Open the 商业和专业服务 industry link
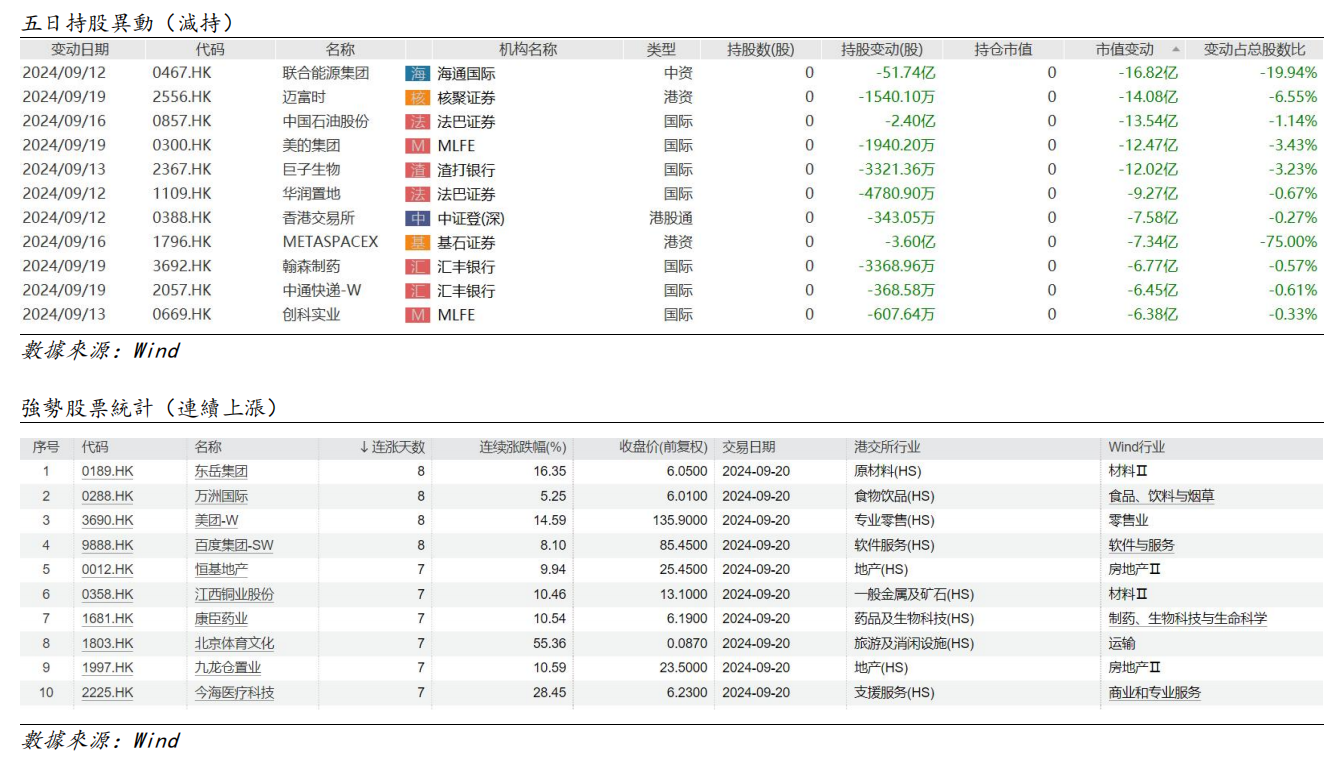Viewport: 1338px width, 769px height. point(1154,692)
